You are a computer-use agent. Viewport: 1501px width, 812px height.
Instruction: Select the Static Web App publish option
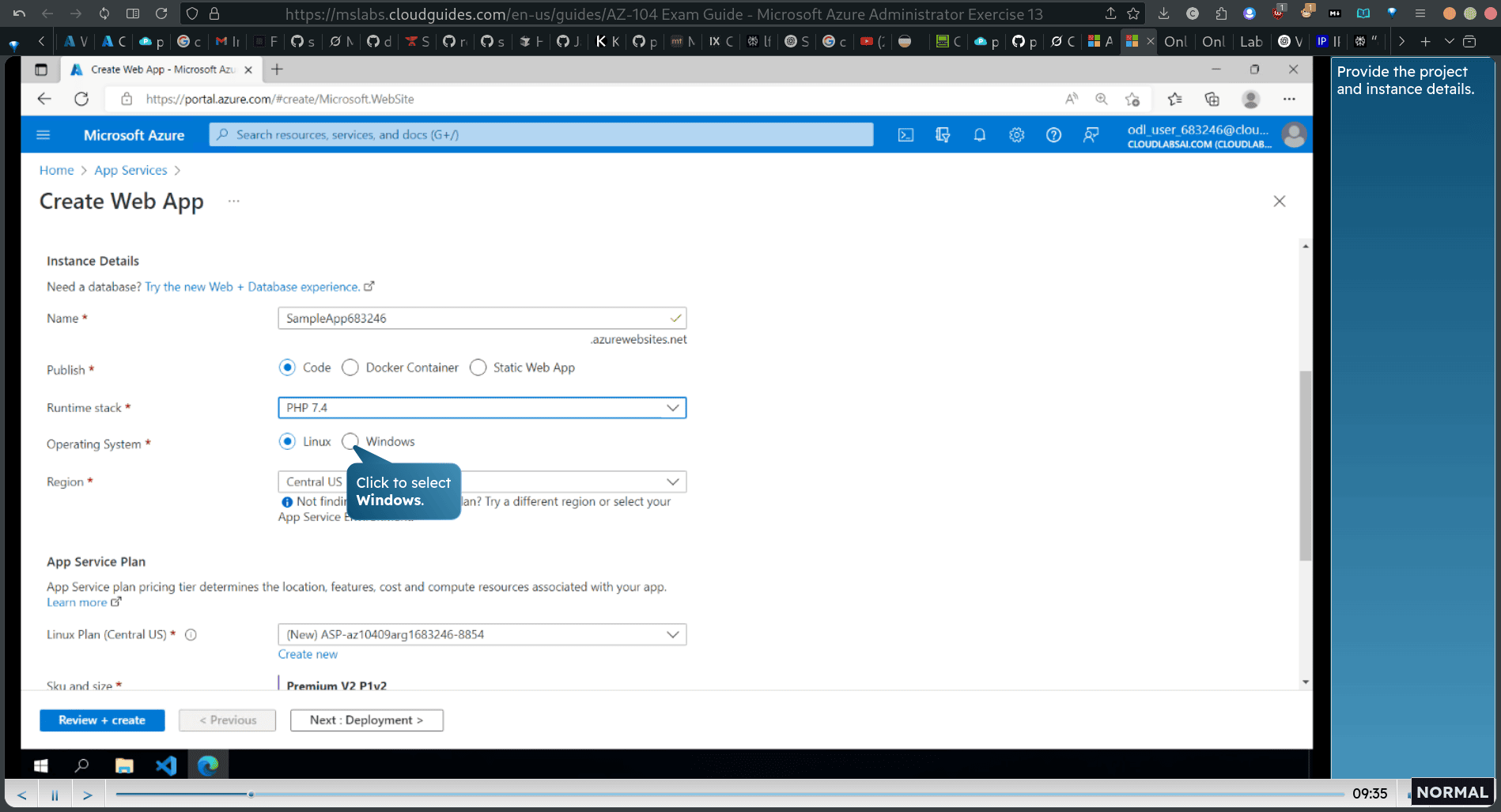[478, 368]
